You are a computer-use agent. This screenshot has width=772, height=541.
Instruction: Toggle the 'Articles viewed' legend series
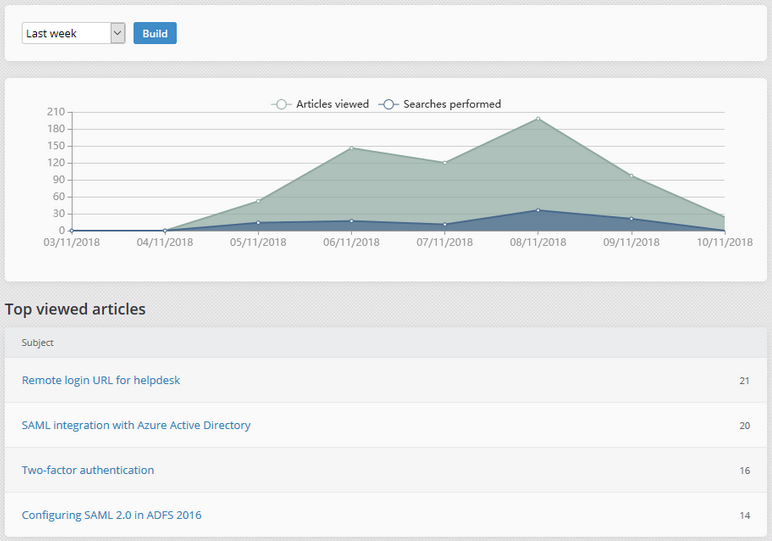[320, 104]
